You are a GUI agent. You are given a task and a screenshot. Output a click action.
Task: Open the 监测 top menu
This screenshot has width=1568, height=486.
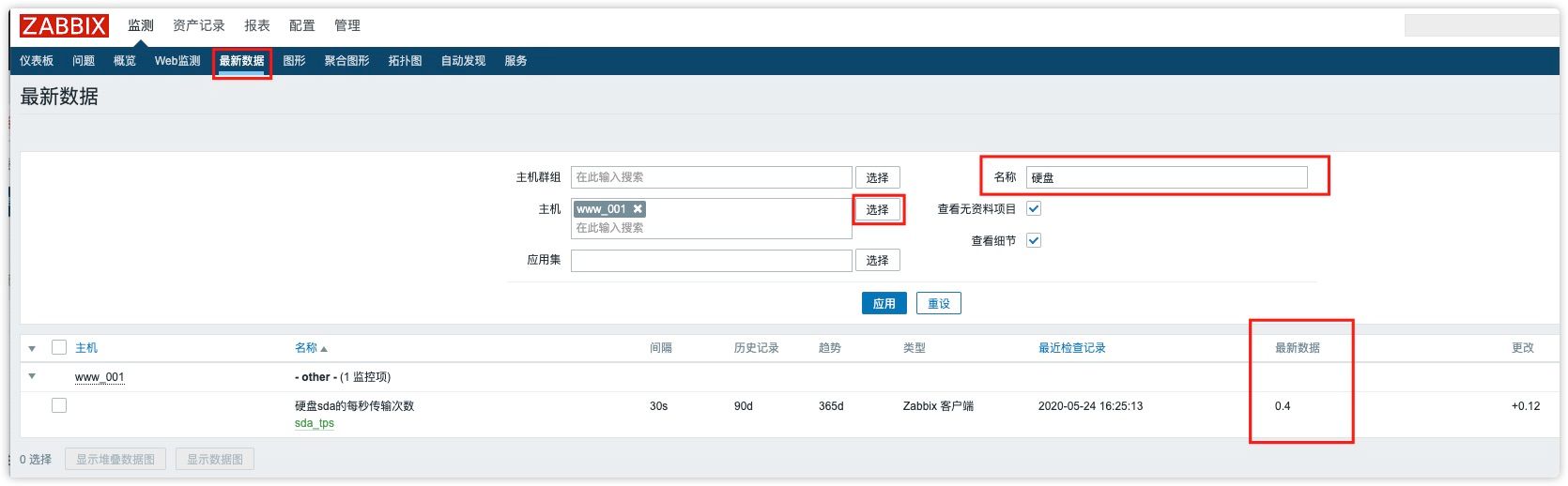(x=141, y=25)
